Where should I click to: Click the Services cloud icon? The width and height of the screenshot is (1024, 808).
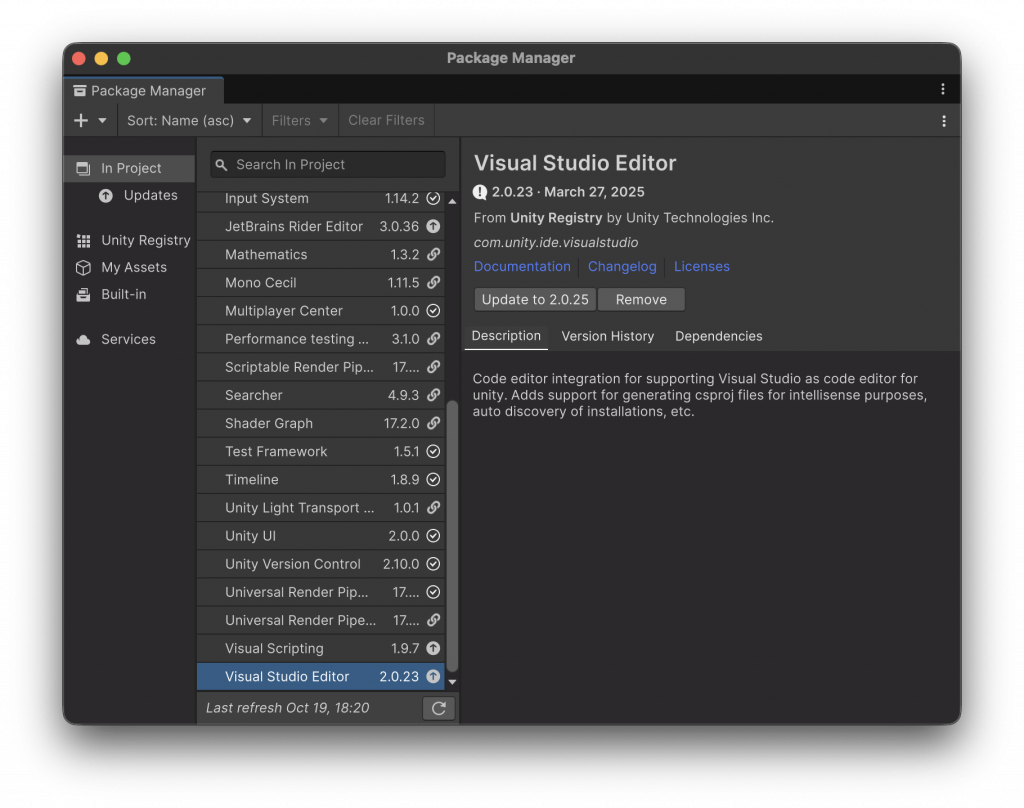83,339
